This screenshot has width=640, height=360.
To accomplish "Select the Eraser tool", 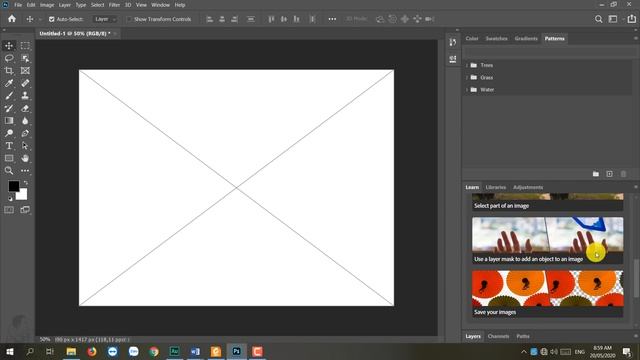I will (25, 109).
